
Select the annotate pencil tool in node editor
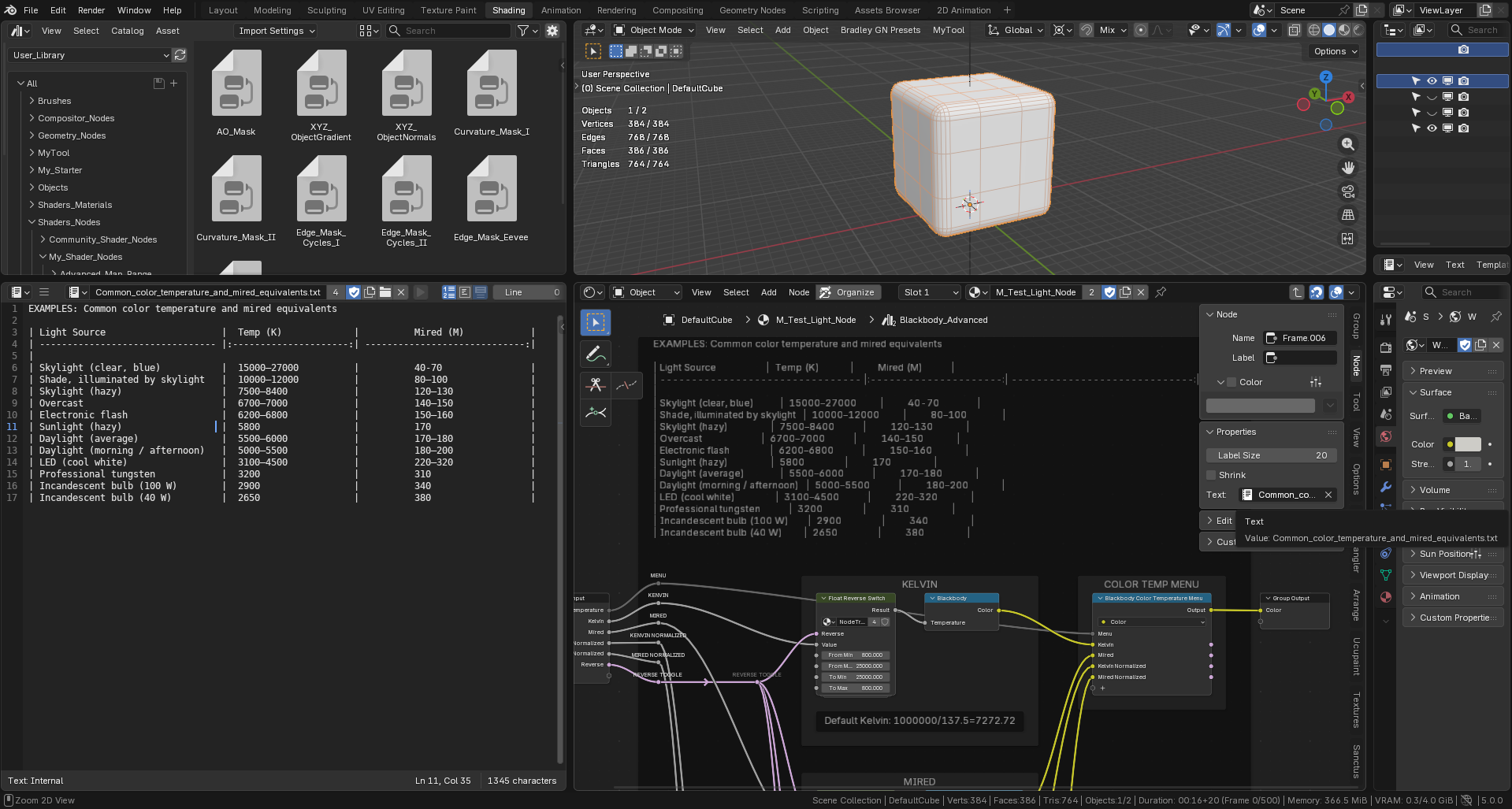click(x=596, y=354)
